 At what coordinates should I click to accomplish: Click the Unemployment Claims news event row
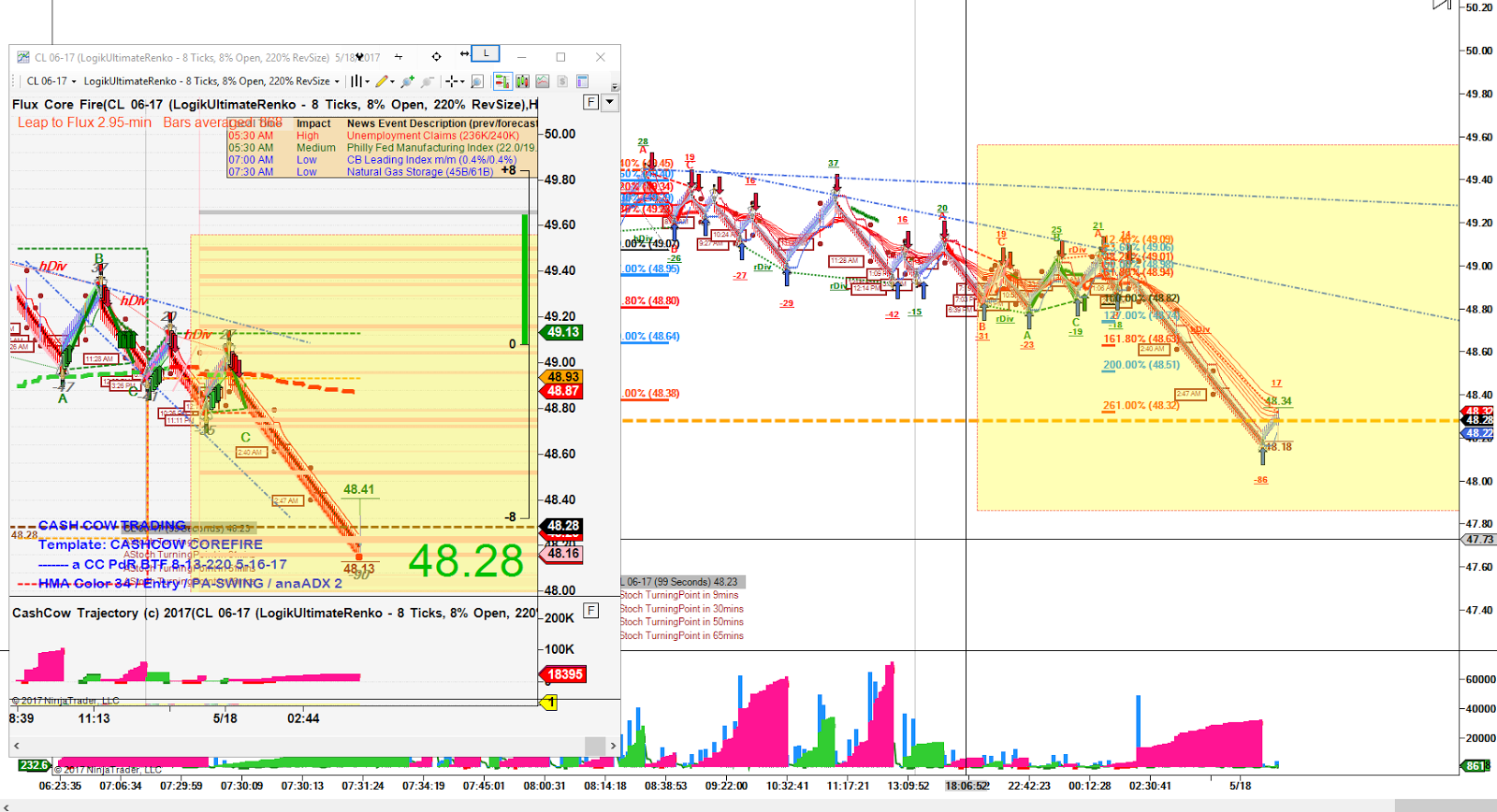pyautogui.click(x=382, y=136)
